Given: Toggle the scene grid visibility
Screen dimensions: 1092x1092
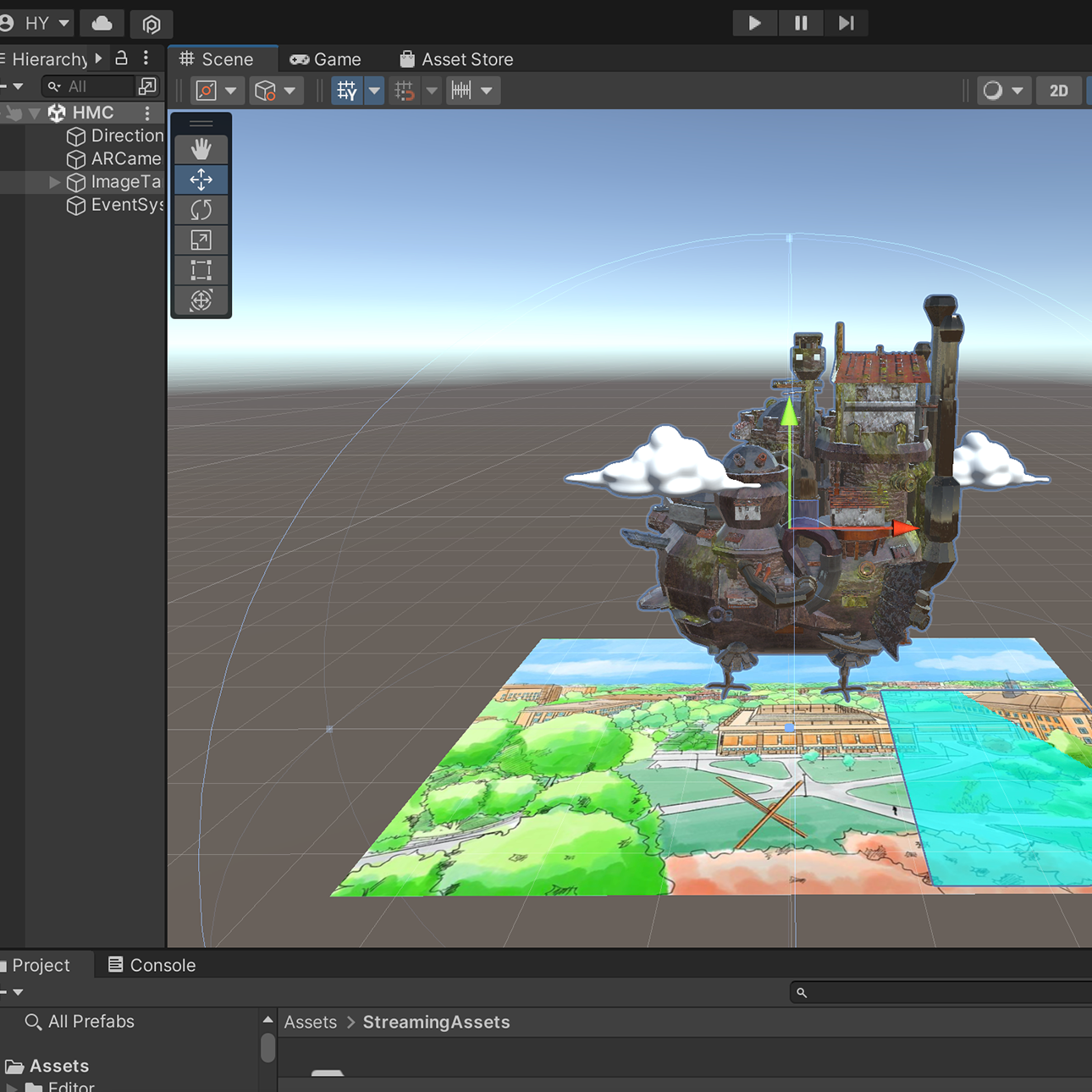Looking at the screenshot, I should [x=346, y=91].
